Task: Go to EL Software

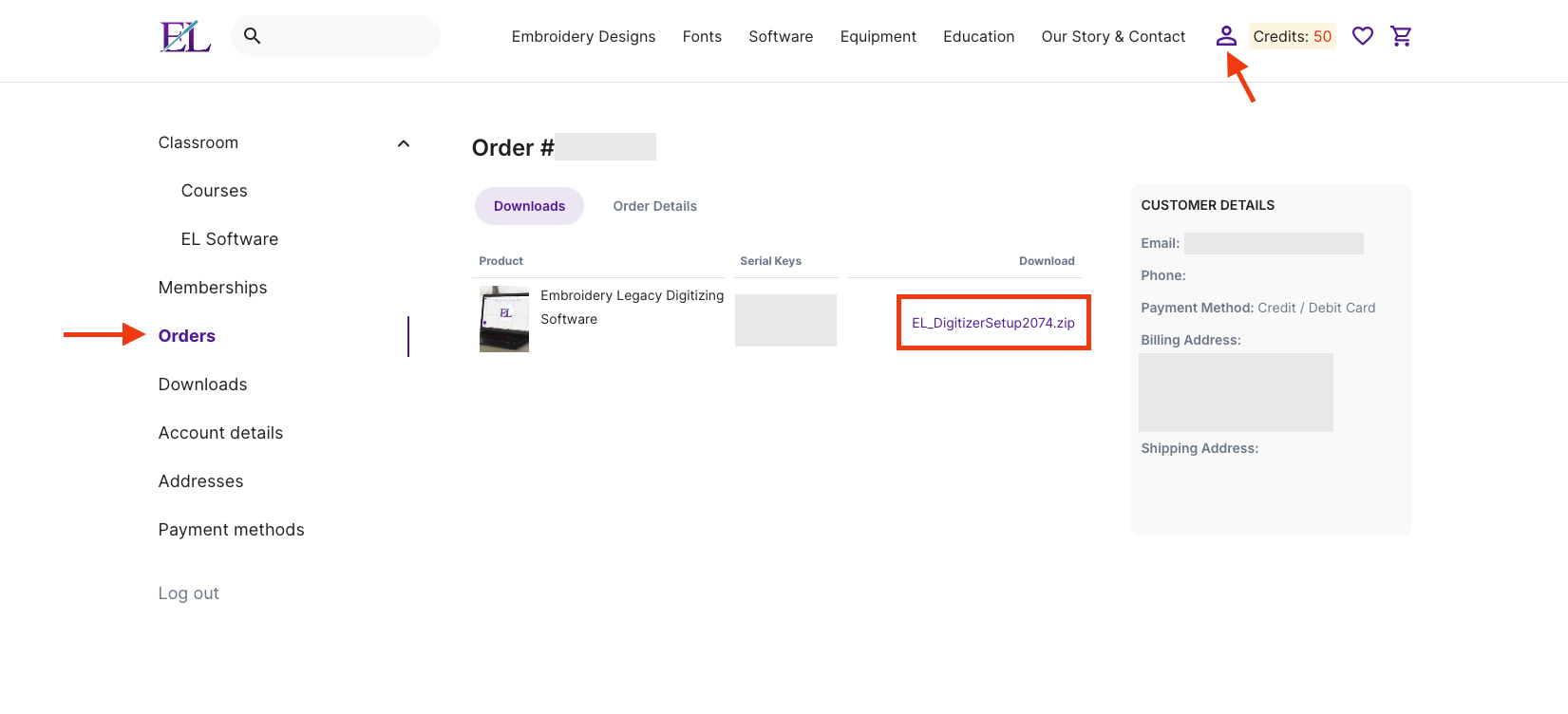Action: click(230, 239)
